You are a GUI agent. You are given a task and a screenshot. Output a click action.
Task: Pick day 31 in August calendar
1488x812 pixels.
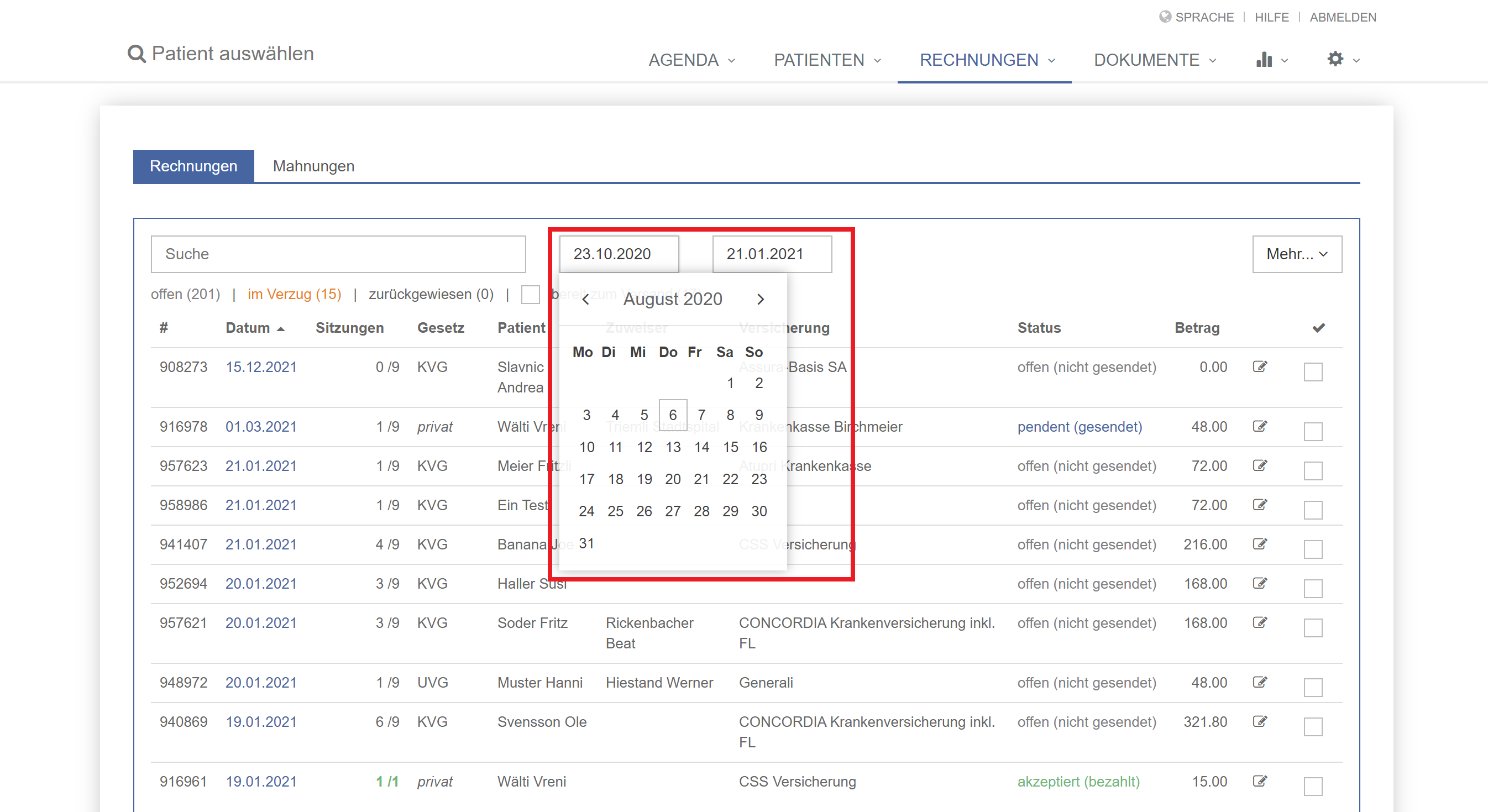coord(586,543)
